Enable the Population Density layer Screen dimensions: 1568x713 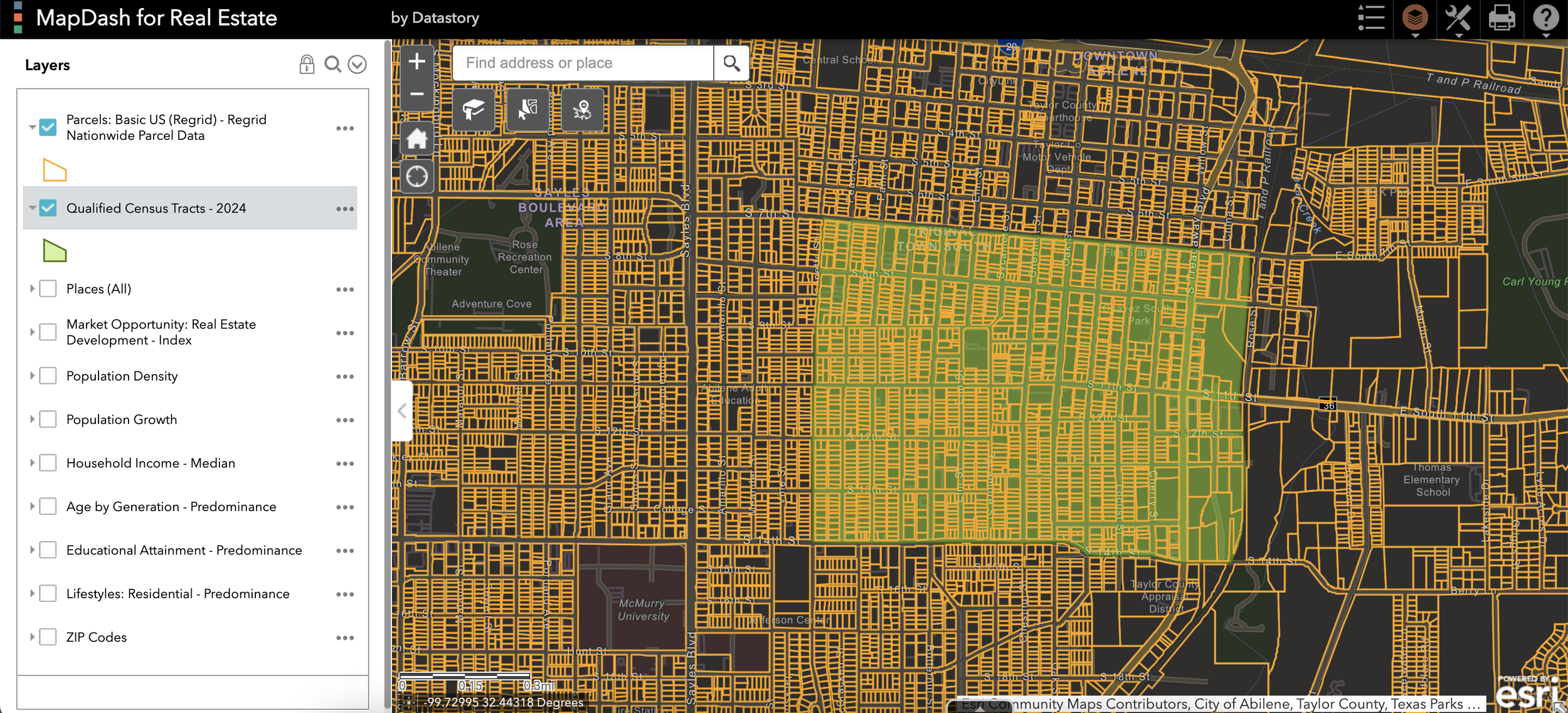click(x=48, y=376)
